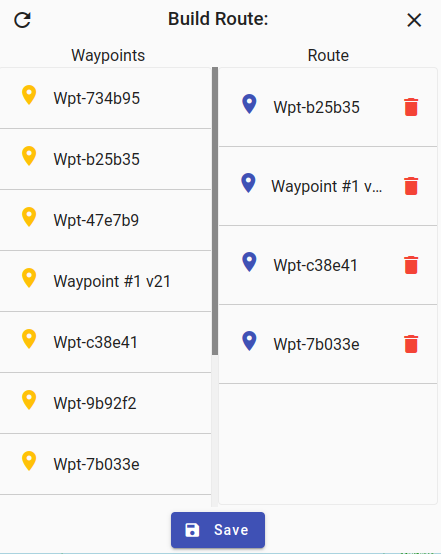Viewport: 441px width, 554px height.
Task: Click the yellow pin beside Wpt-734b95
Action: [29, 95]
